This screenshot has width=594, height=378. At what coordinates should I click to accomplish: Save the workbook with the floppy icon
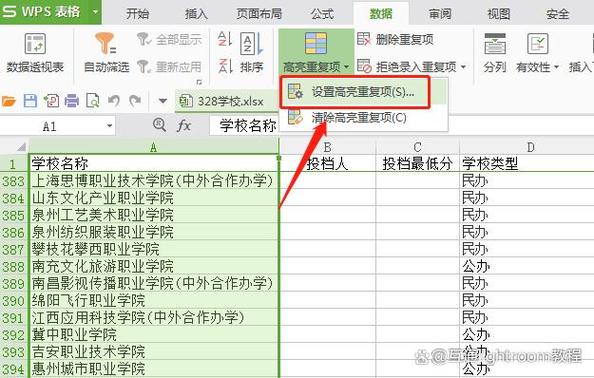pos(30,101)
